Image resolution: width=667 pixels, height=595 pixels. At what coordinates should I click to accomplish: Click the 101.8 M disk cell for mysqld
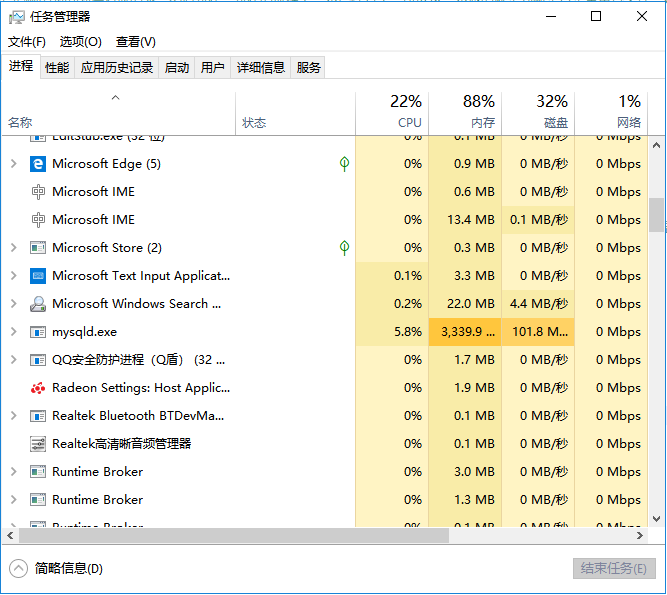(538, 332)
